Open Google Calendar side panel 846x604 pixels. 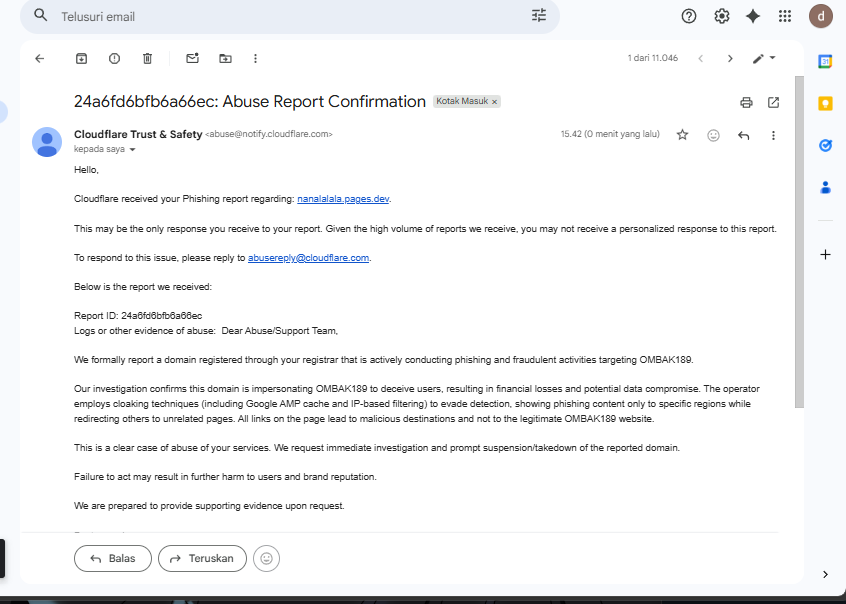click(825, 62)
